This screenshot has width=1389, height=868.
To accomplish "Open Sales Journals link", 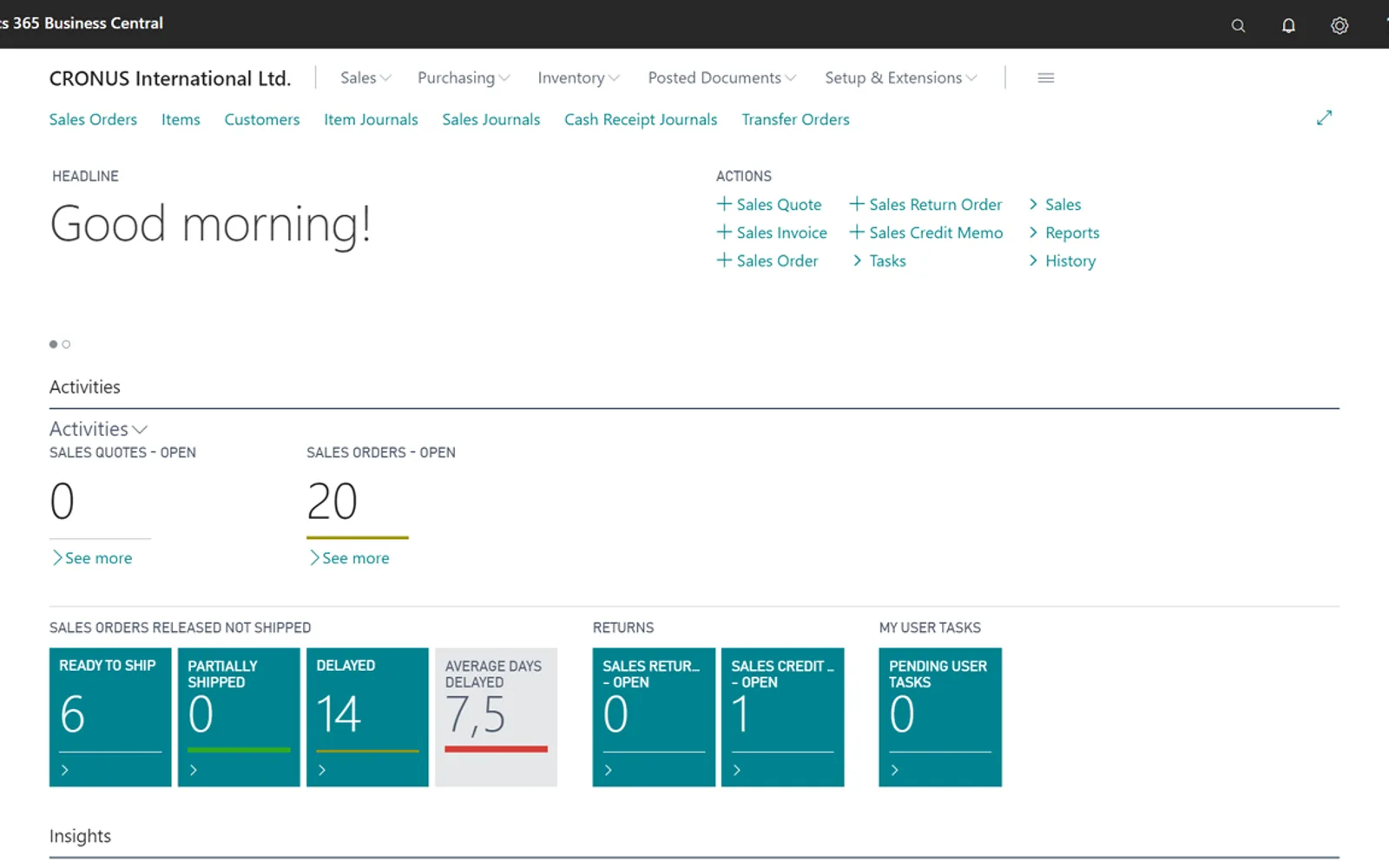I will (x=491, y=120).
